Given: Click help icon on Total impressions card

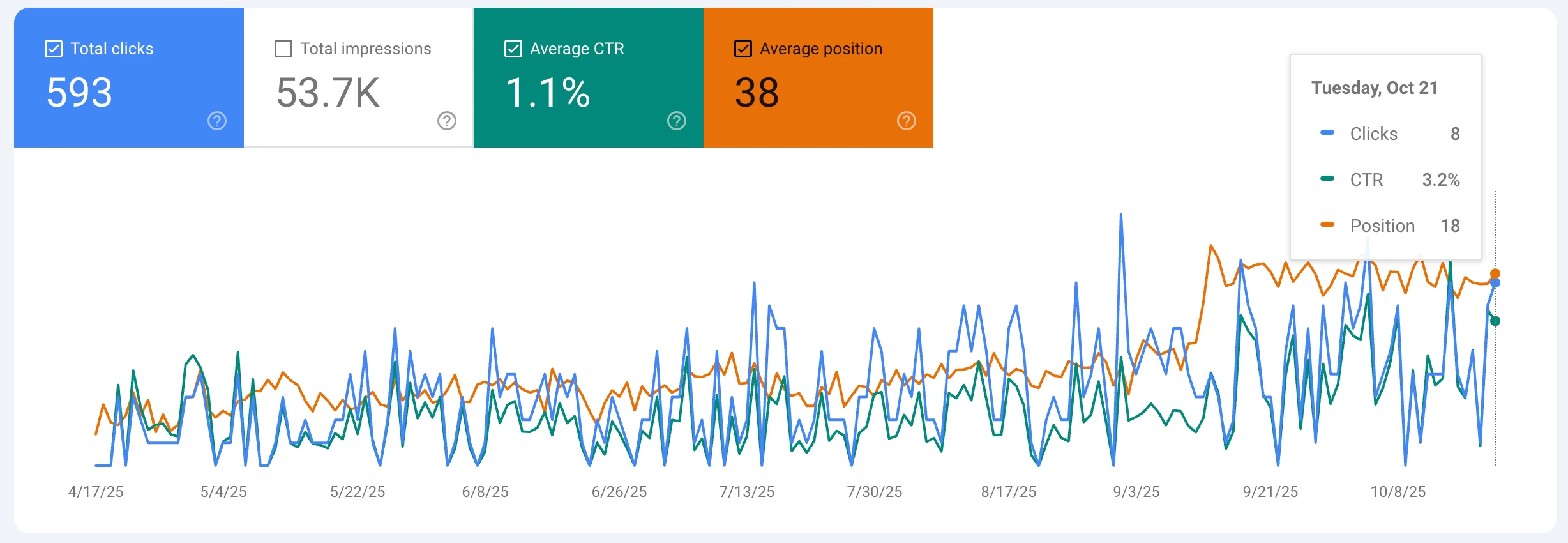Looking at the screenshot, I should point(447,121).
